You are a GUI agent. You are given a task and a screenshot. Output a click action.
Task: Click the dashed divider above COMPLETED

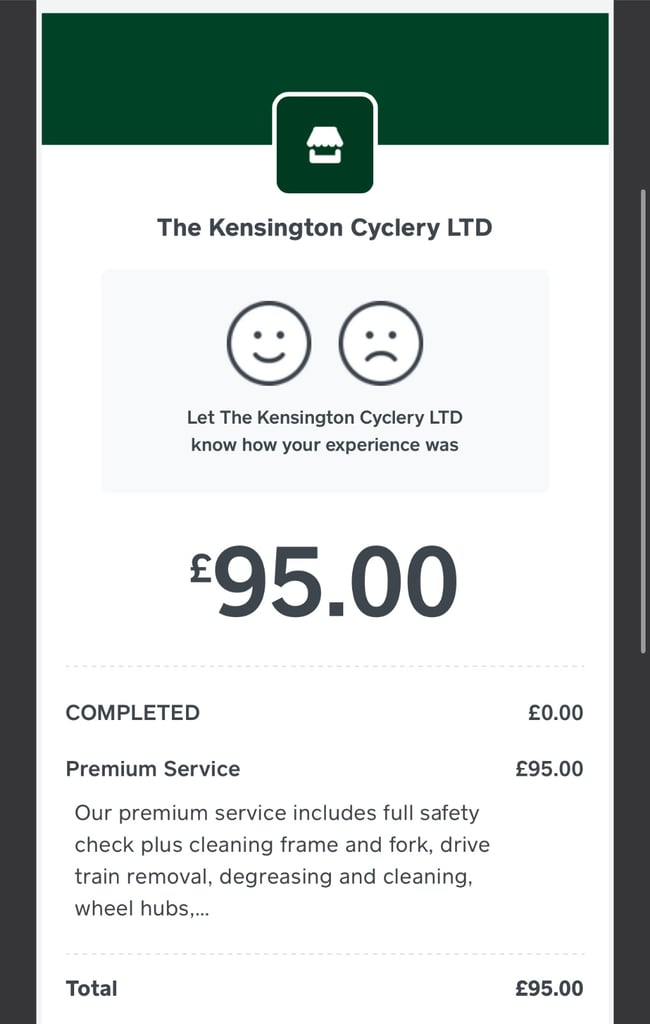point(325,667)
